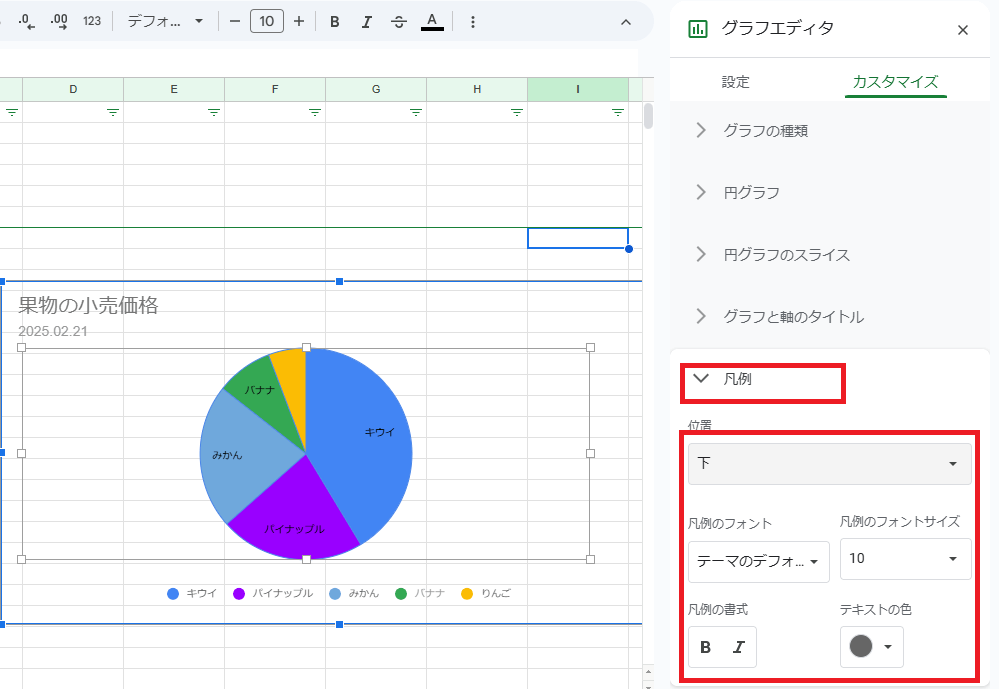Select the カスタマイズ tab
Screen dimensions: 999x689
[895, 82]
